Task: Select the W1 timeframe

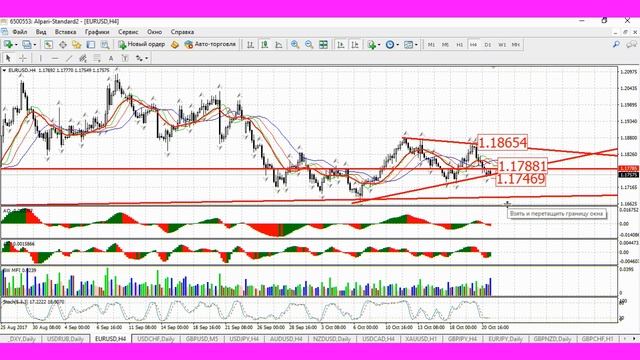Action: pyautogui.click(x=502, y=44)
